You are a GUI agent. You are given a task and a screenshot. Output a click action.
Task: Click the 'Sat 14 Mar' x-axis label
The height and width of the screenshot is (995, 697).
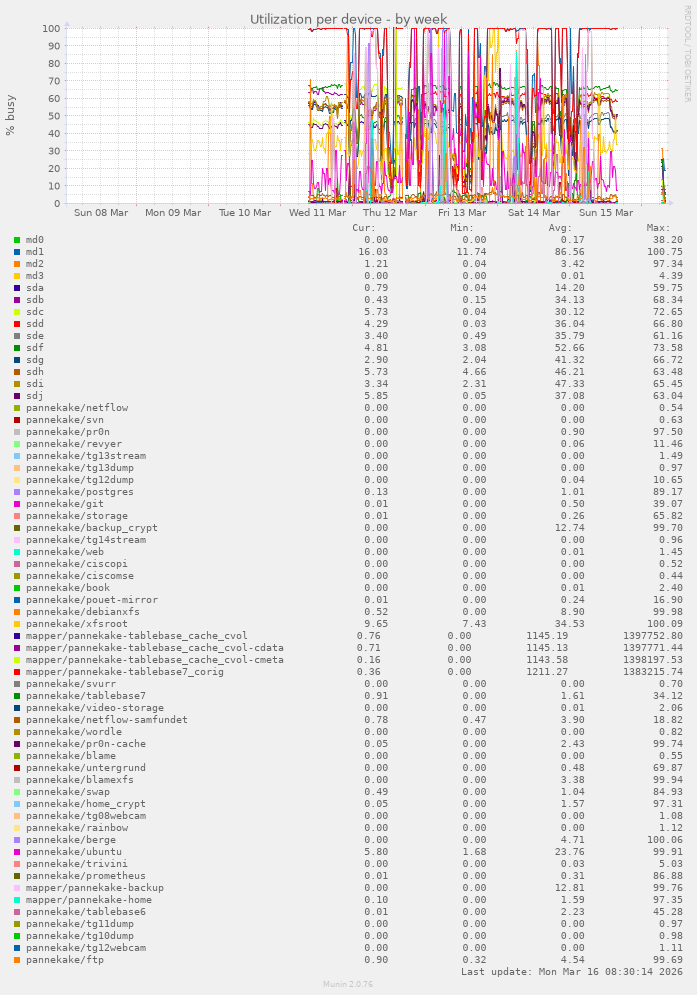[x=534, y=213]
